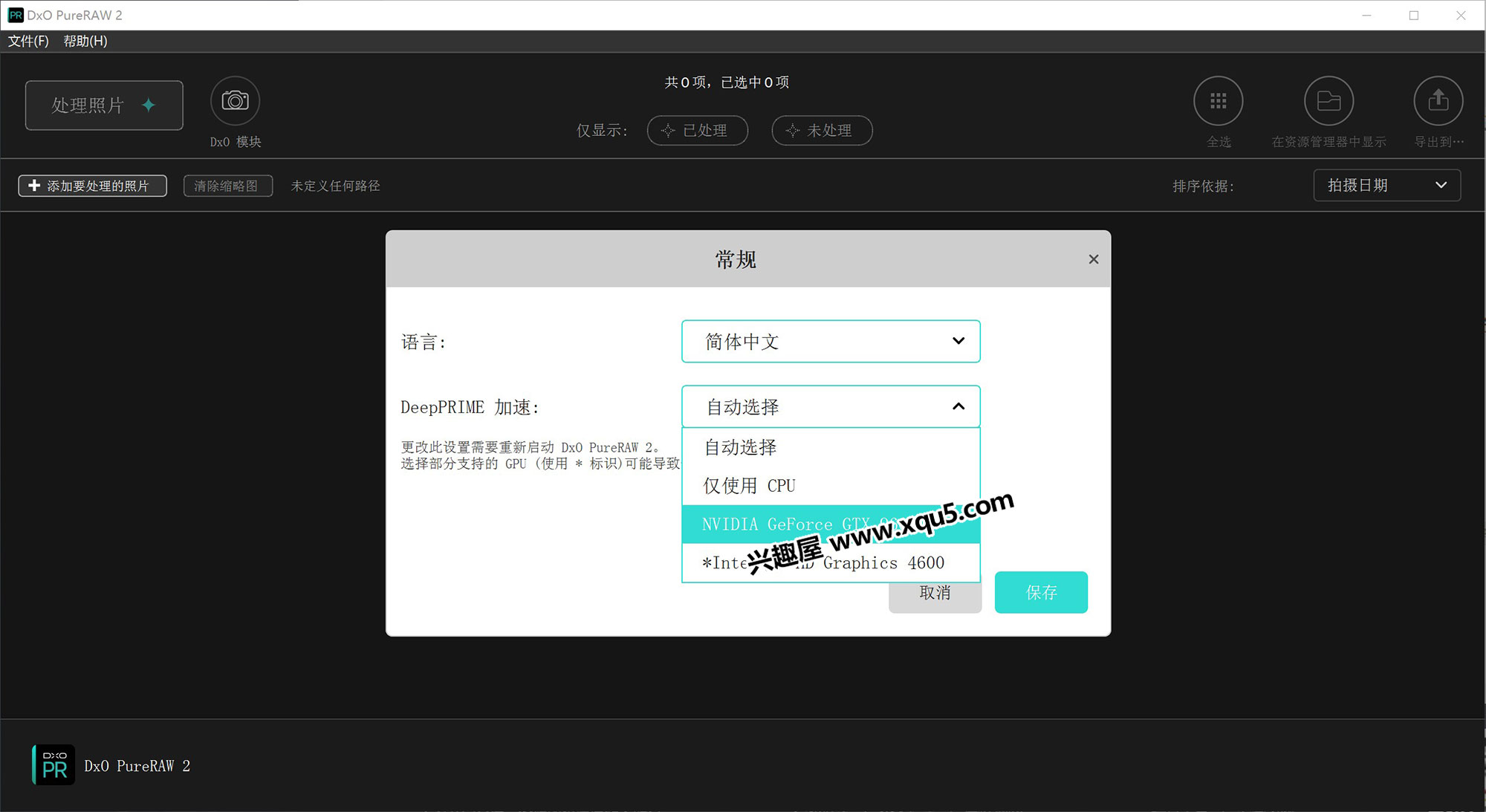Close the DxO PureRAW 2 window
The width and height of the screenshot is (1486, 812).
(1461, 16)
